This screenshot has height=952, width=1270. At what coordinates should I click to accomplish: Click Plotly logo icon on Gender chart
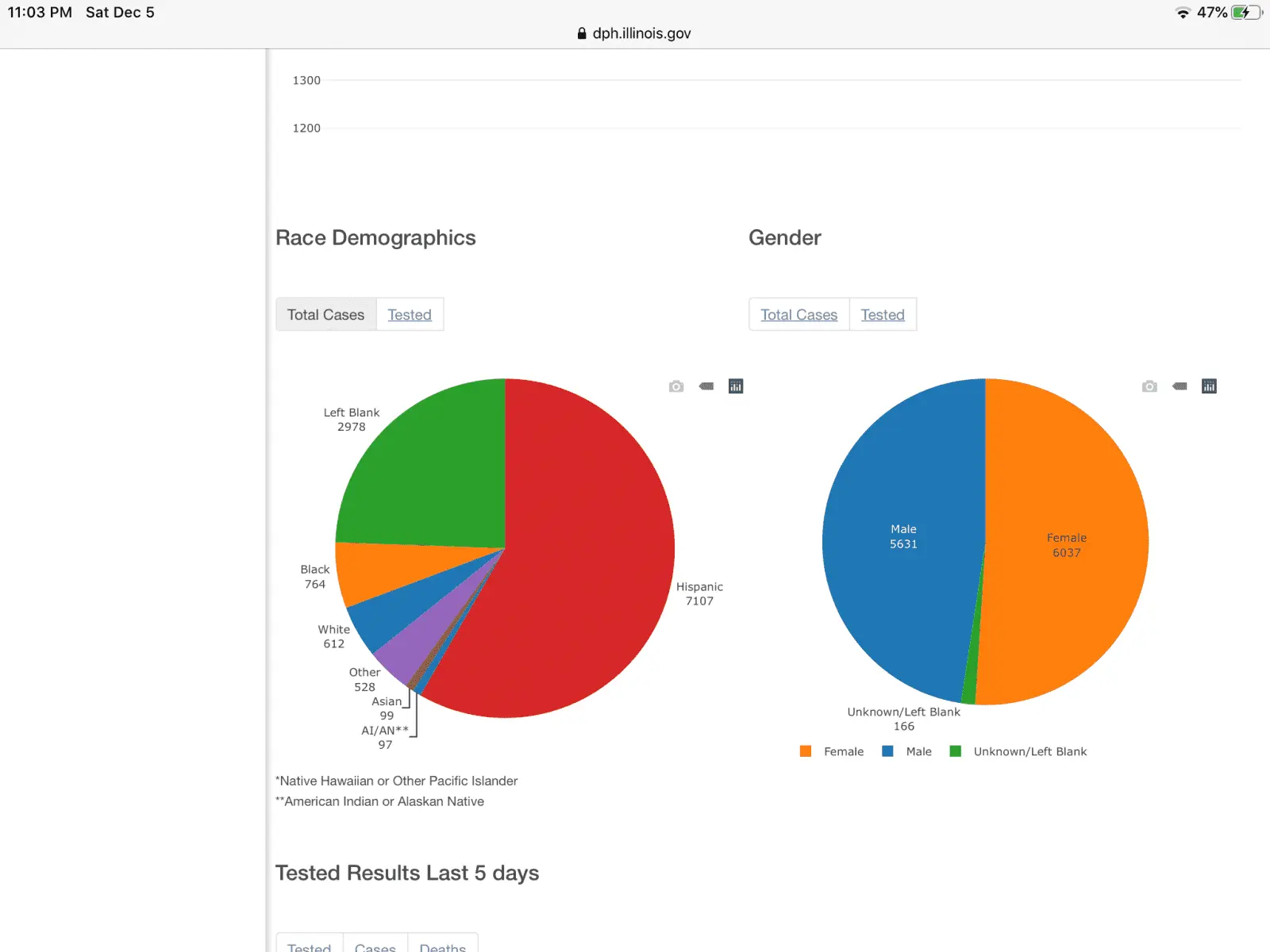(1209, 386)
